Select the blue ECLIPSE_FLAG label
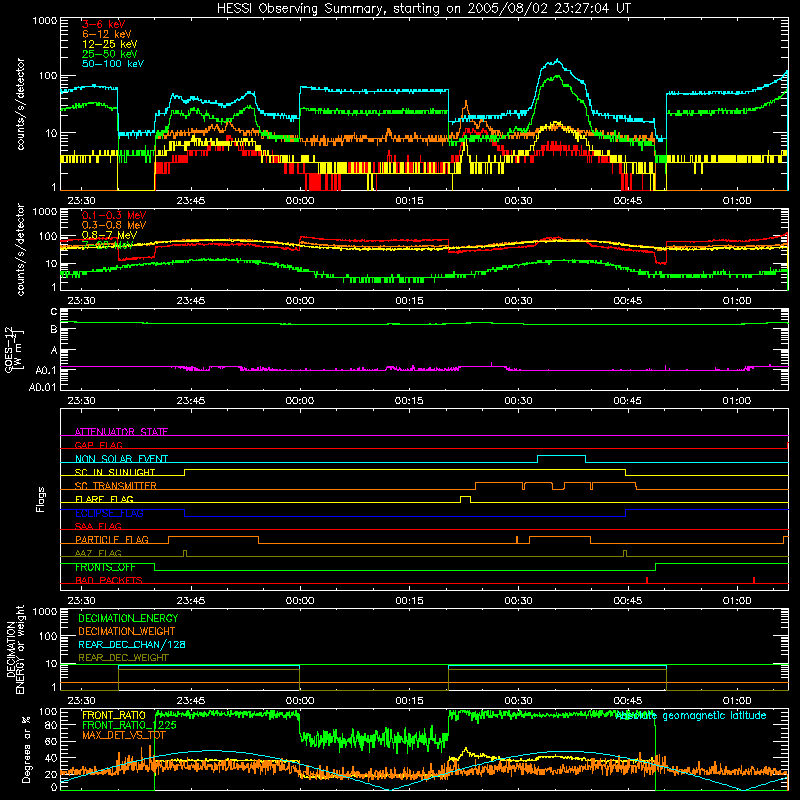Viewport: 800px width, 800px height. pos(109,513)
